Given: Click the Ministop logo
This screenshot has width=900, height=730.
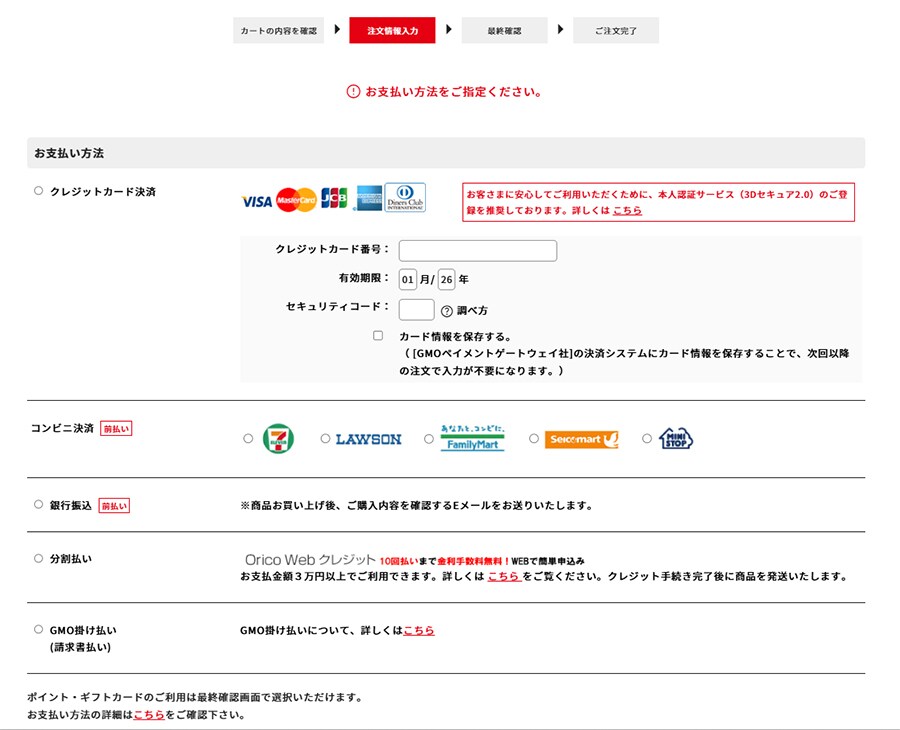Looking at the screenshot, I should (676, 439).
